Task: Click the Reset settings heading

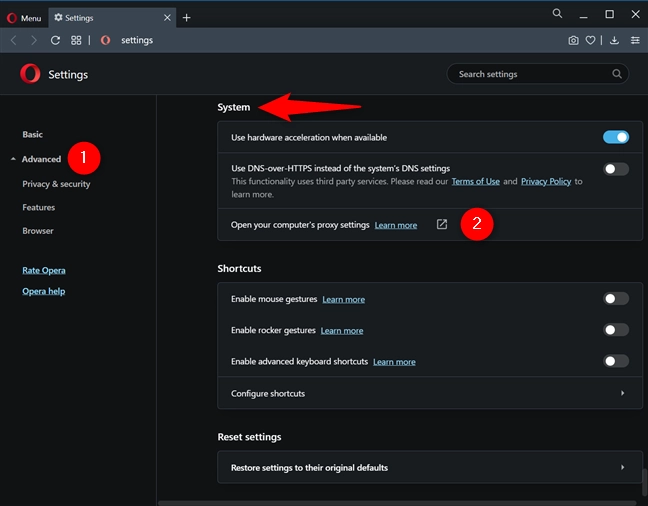Action: click(x=249, y=437)
